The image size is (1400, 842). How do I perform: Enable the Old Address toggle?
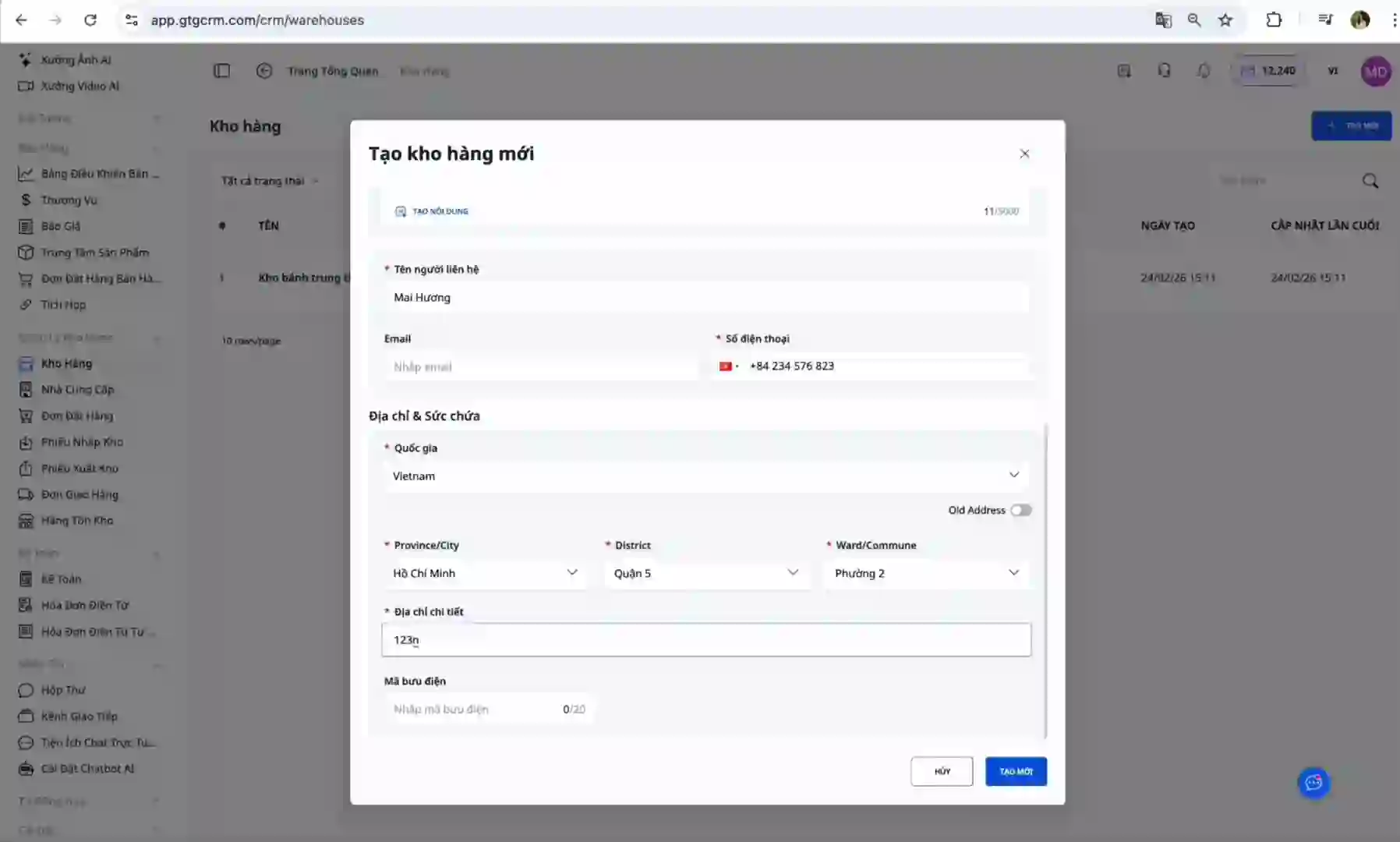[x=1020, y=511]
